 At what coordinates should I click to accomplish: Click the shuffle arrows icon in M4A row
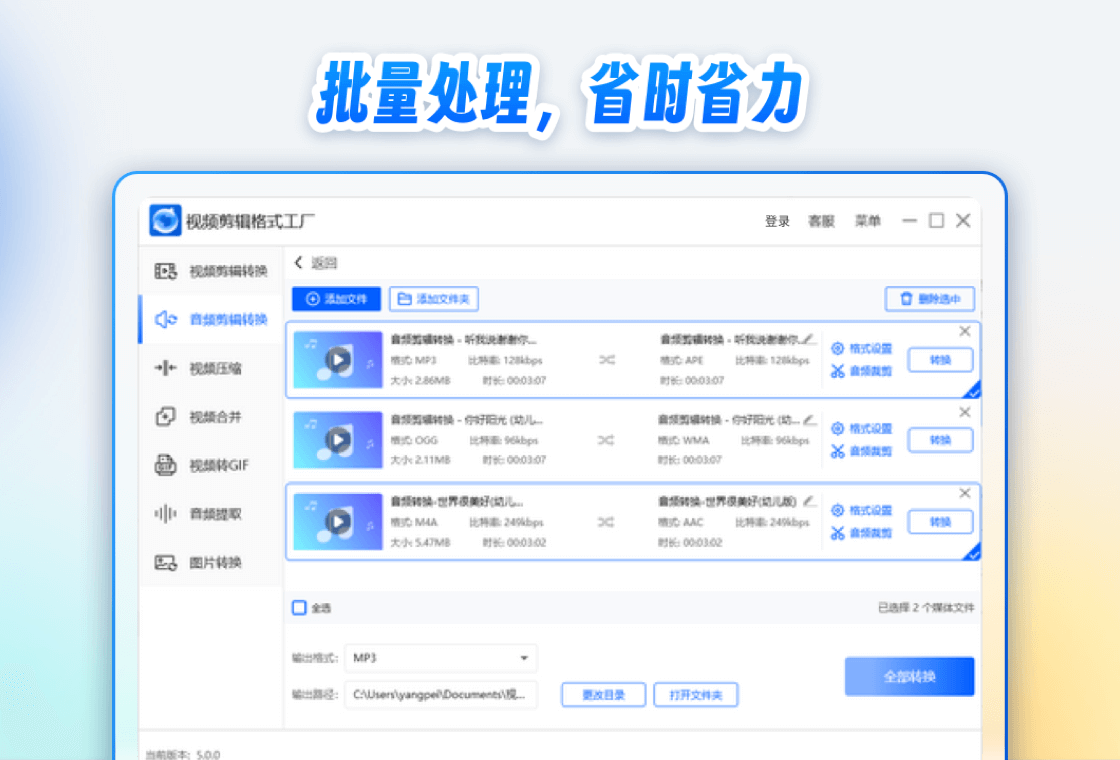(x=606, y=522)
